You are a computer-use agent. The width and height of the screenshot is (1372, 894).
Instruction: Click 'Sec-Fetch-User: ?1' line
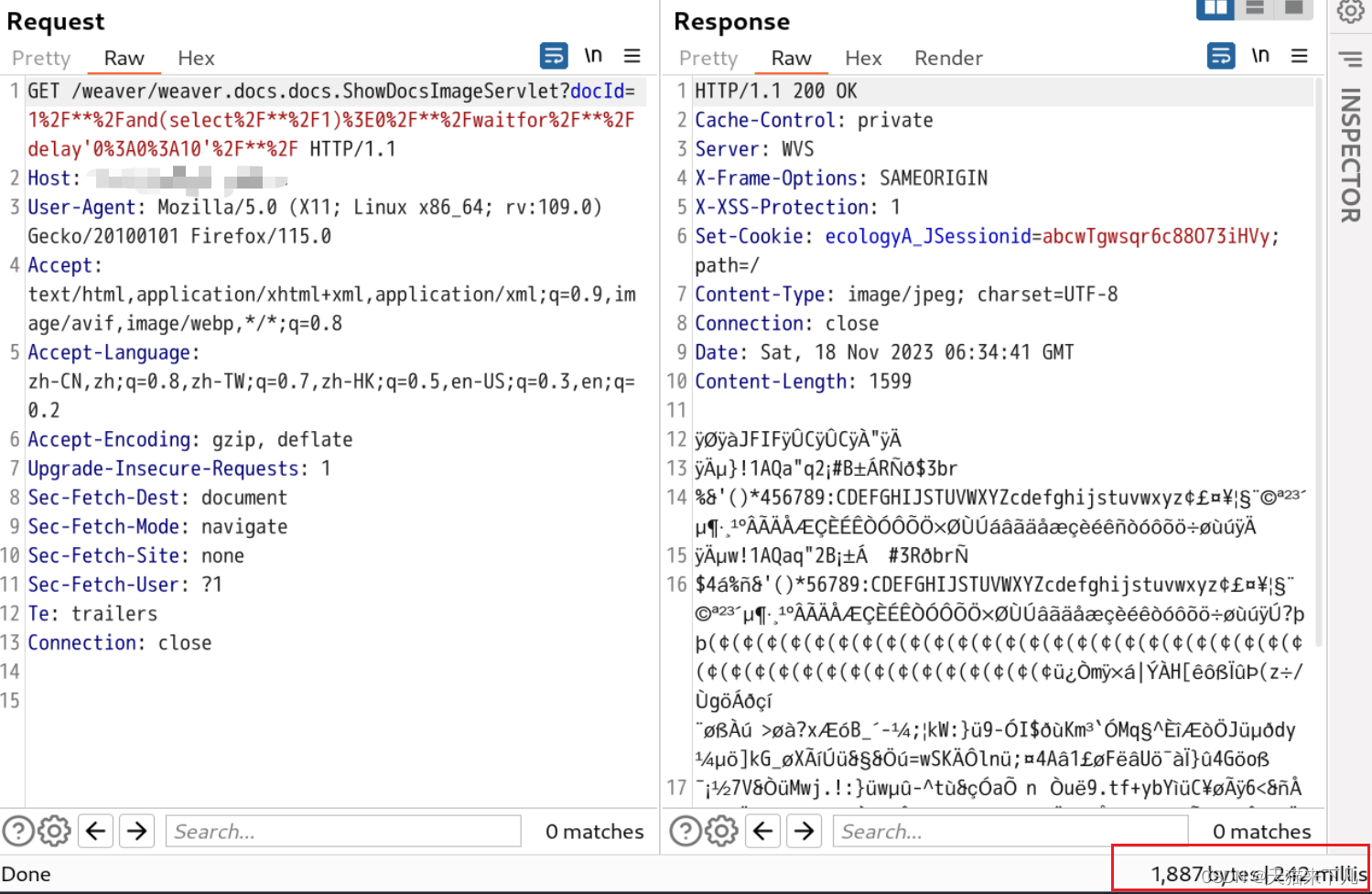click(x=124, y=585)
